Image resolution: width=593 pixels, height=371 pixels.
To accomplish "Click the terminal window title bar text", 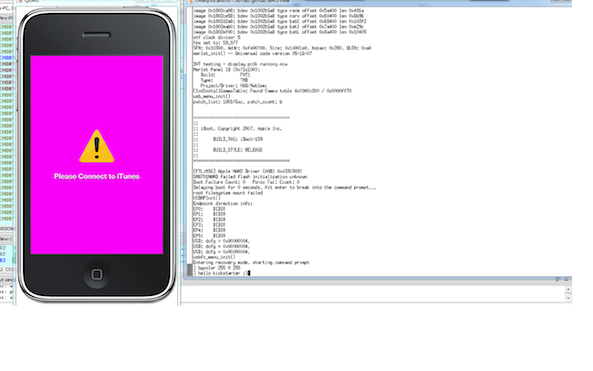I will pos(242,1).
